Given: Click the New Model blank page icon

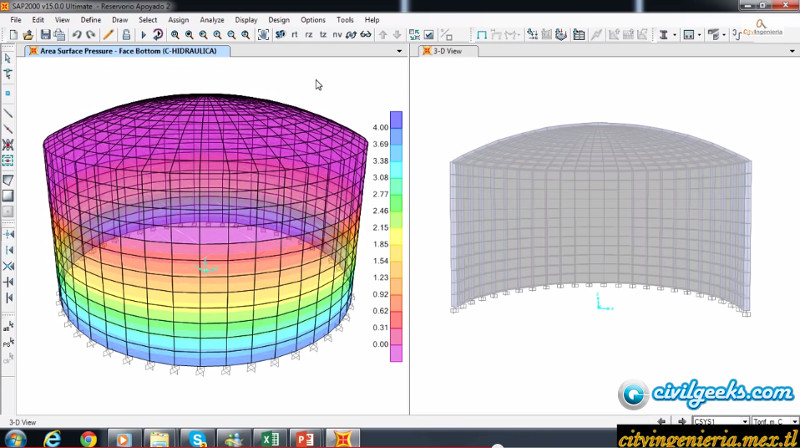Looking at the screenshot, I should 14,35.
